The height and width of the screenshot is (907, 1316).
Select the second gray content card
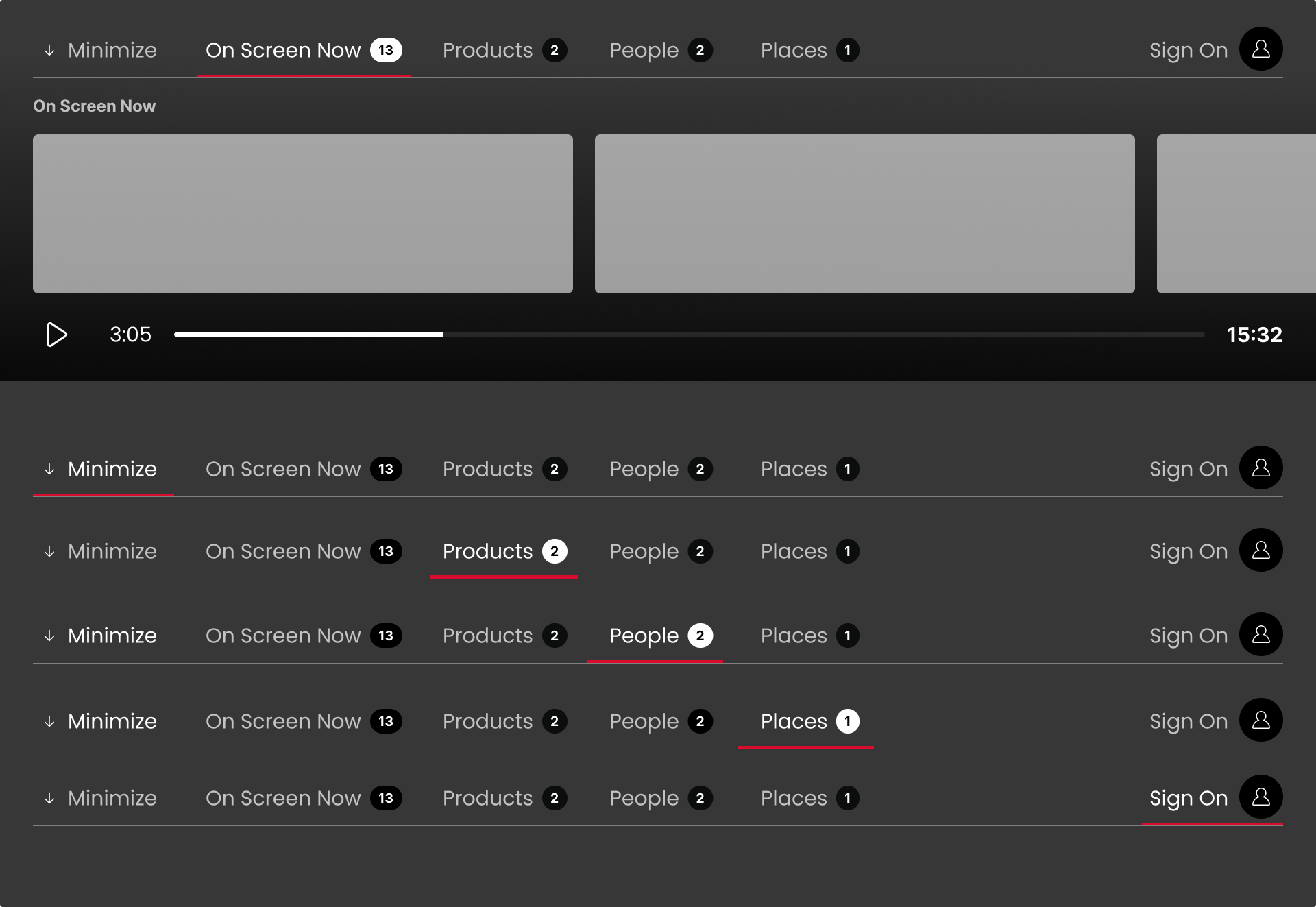pos(865,214)
